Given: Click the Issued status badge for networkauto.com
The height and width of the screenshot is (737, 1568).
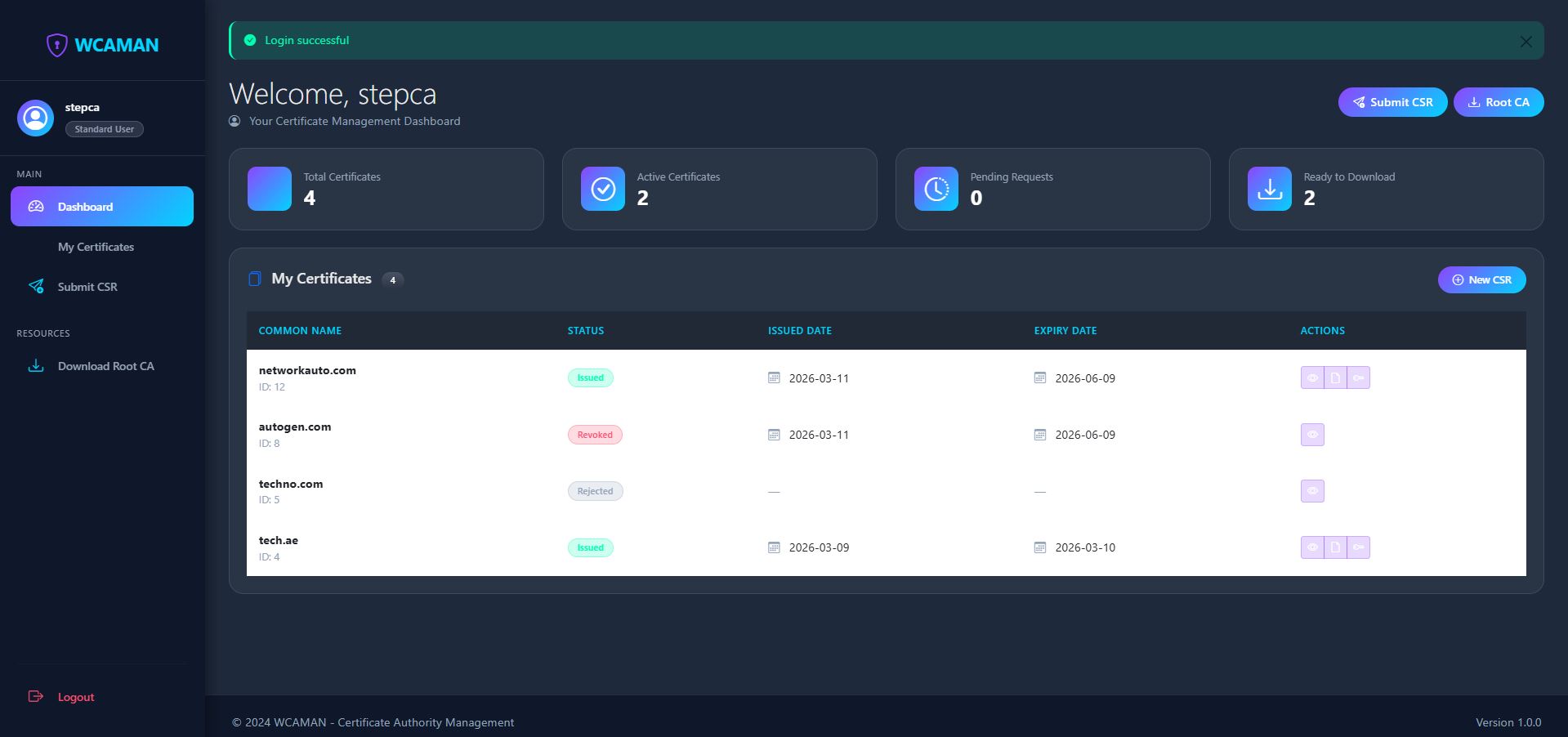Looking at the screenshot, I should click(591, 377).
